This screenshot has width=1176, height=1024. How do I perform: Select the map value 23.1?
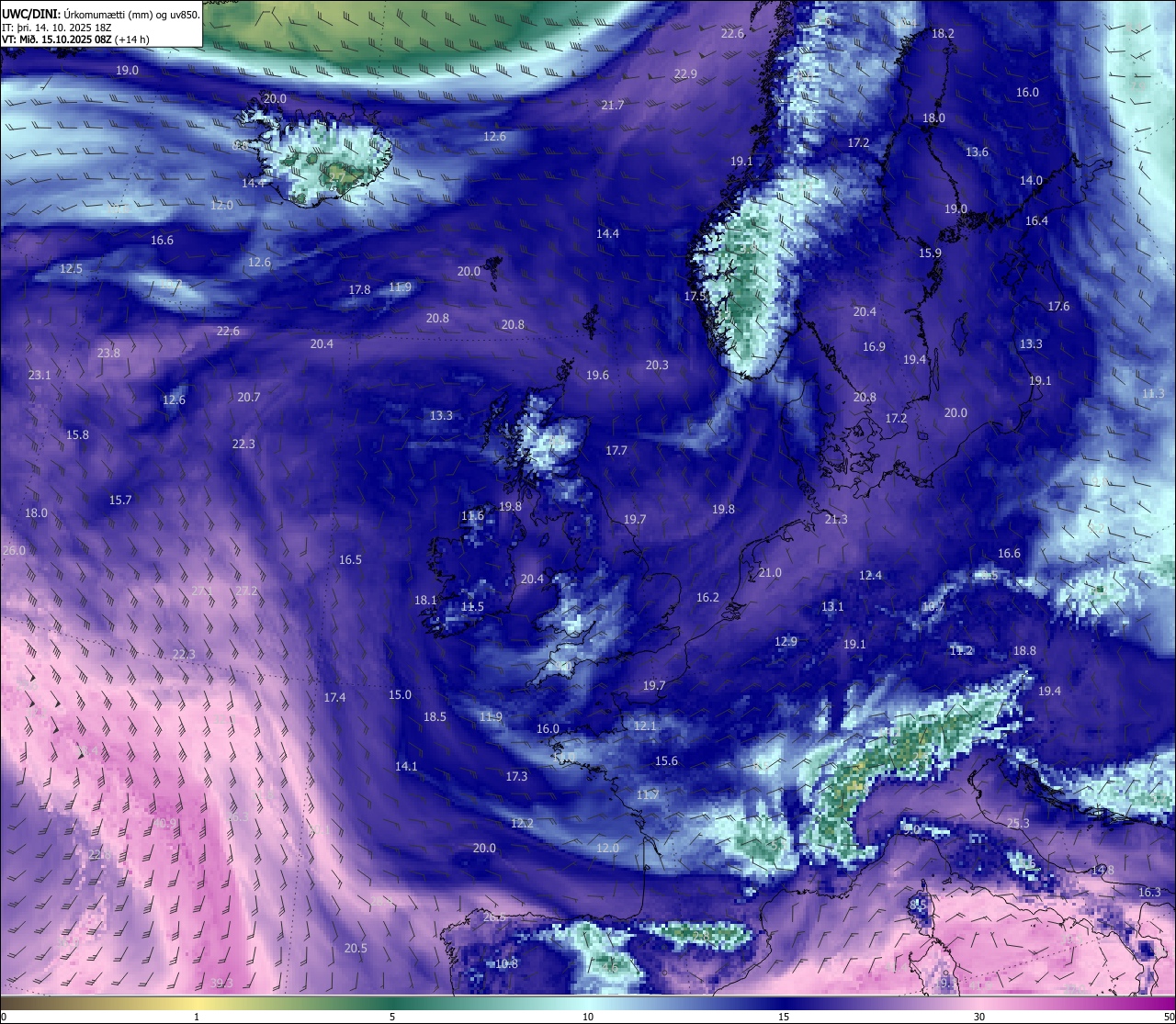point(40,375)
